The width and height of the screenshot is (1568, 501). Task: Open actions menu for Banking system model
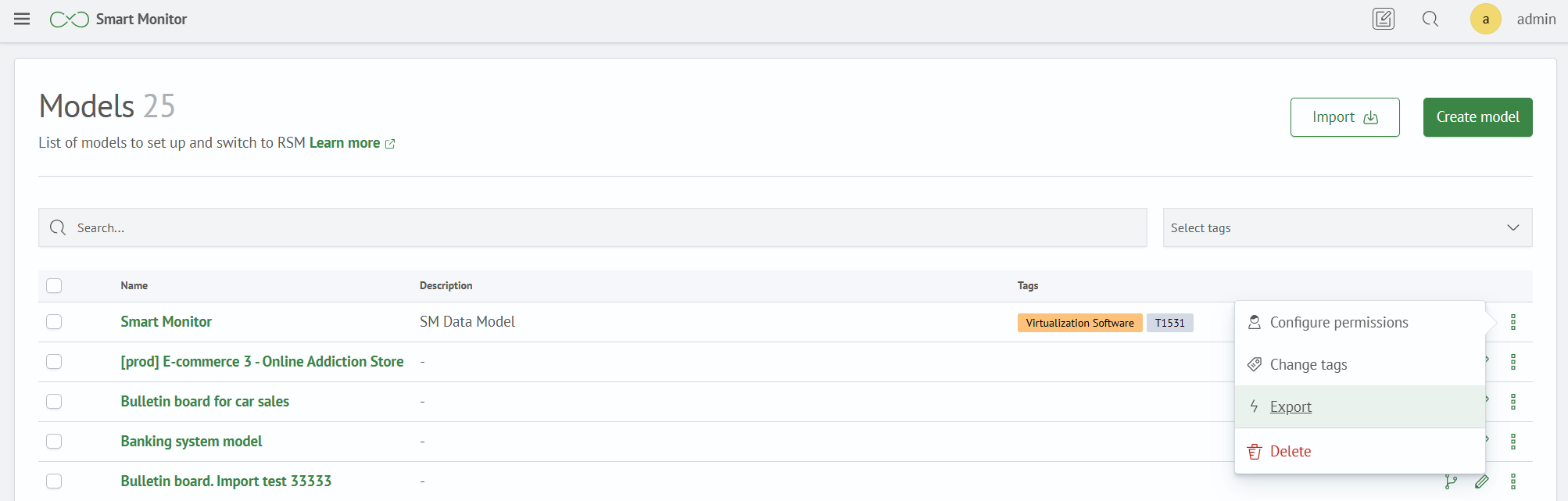point(1513,442)
